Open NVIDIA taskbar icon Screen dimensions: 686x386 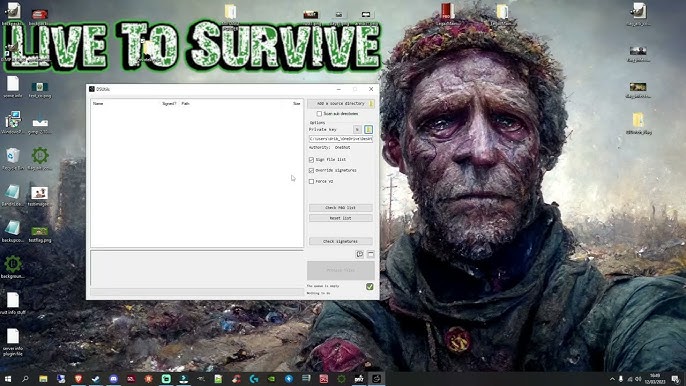(271, 379)
